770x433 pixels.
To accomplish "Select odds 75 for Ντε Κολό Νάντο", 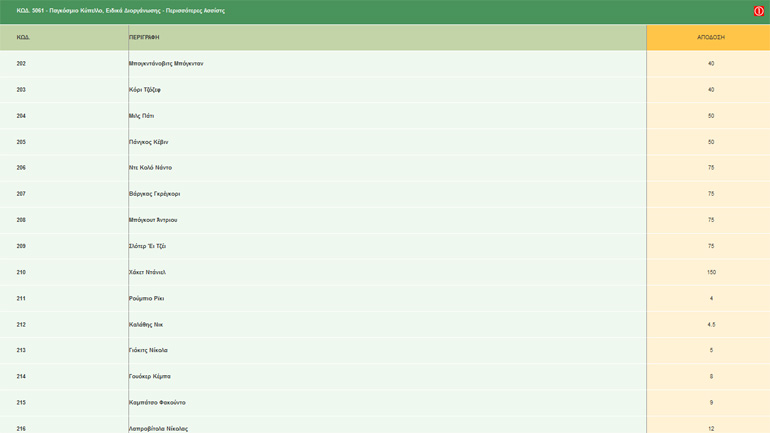I will click(710, 168).
